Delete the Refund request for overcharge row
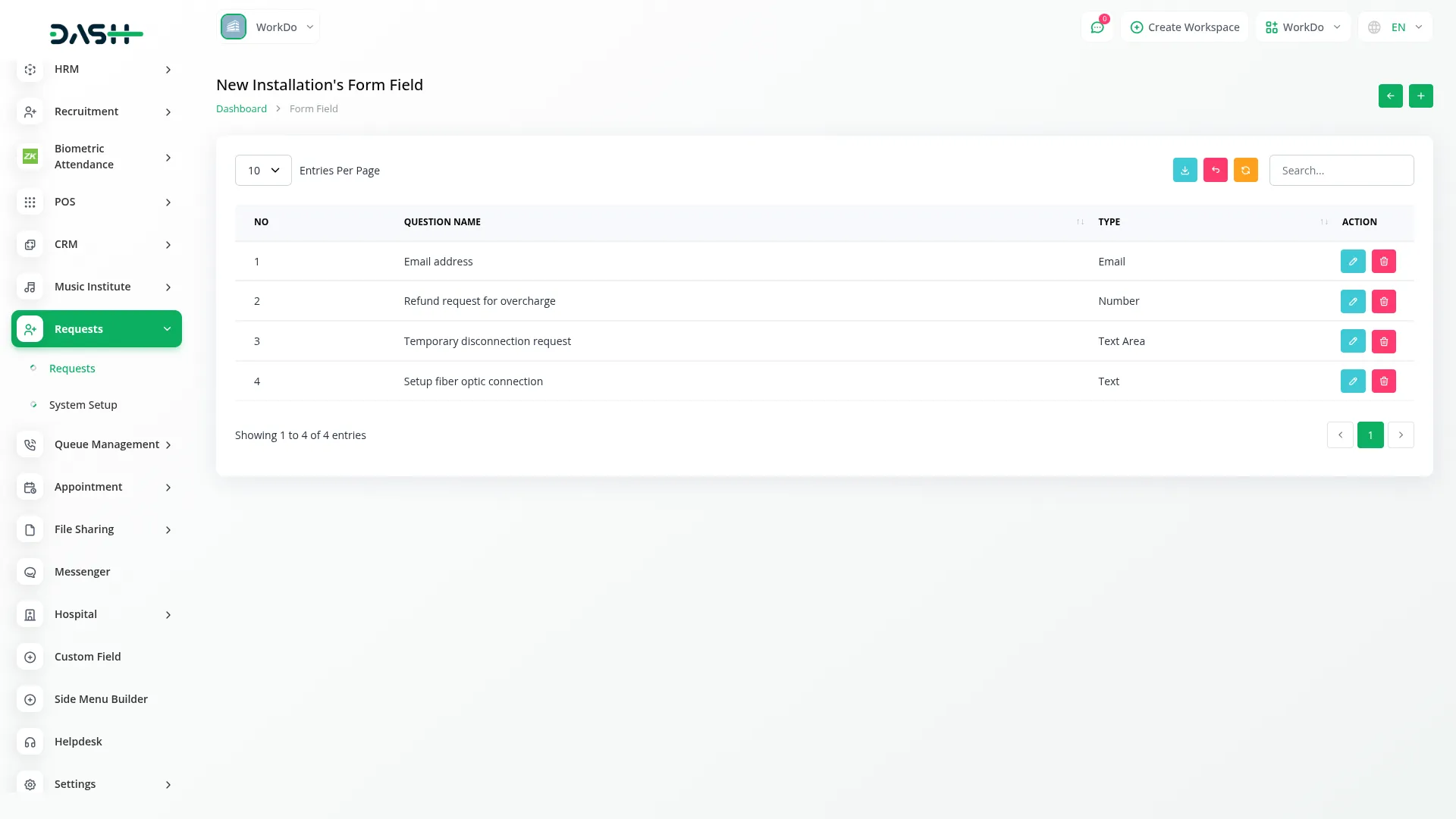The height and width of the screenshot is (819, 1456). (x=1383, y=301)
